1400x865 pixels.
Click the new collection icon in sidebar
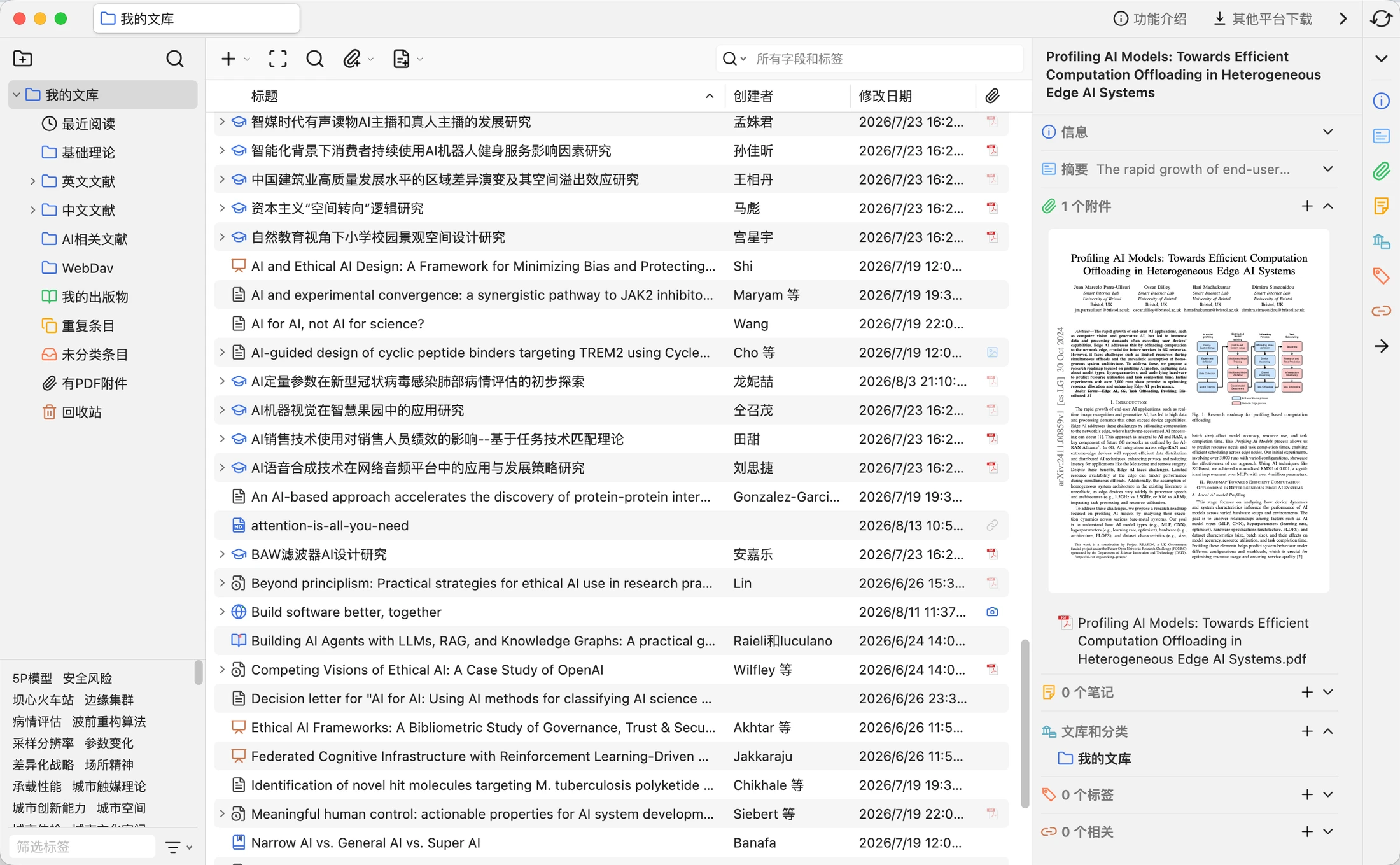(22, 59)
